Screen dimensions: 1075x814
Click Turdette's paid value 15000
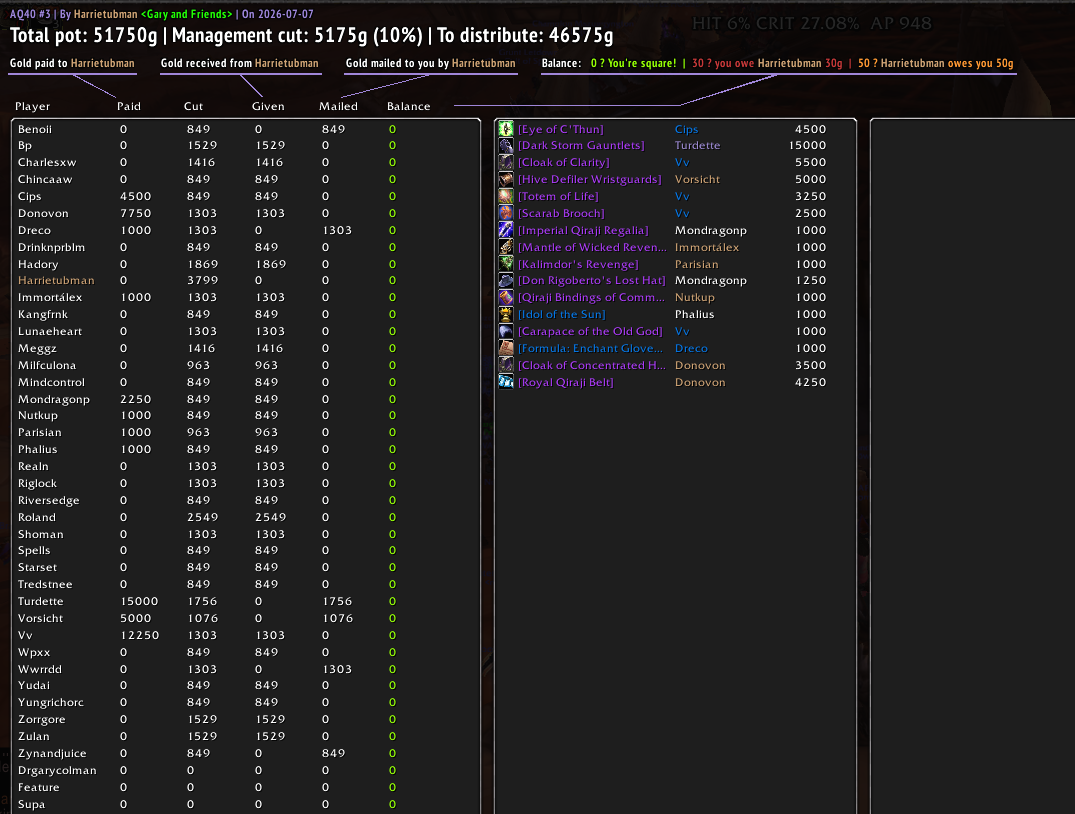point(139,601)
